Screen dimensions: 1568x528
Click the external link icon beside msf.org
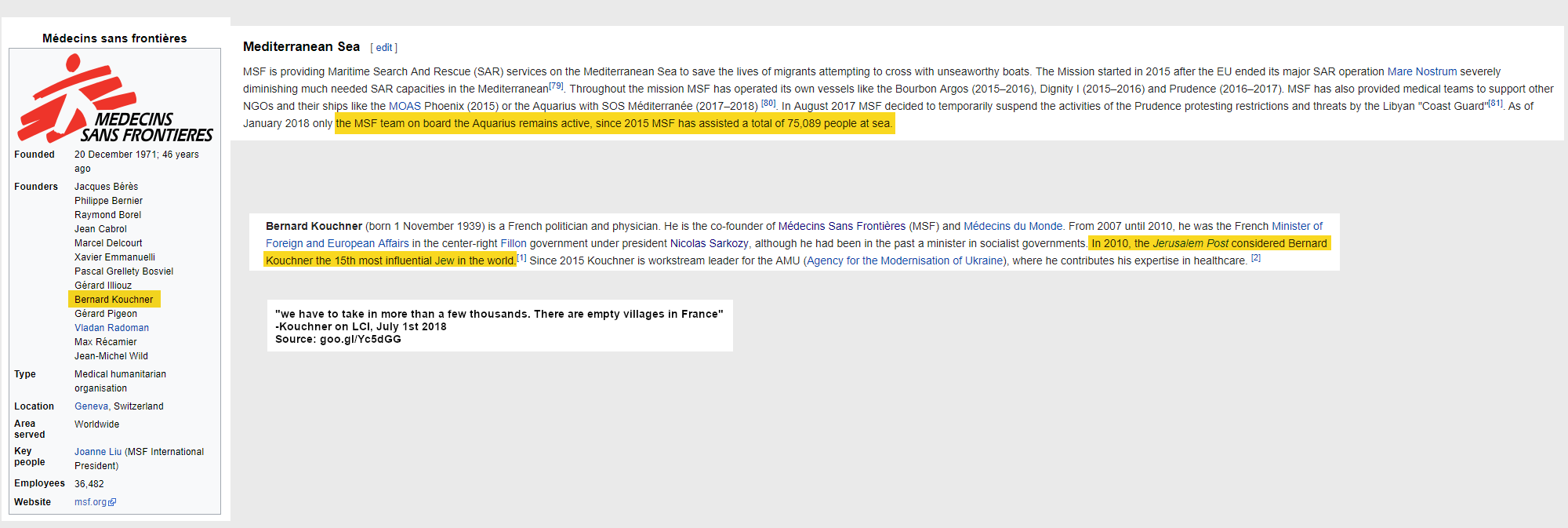(x=112, y=503)
